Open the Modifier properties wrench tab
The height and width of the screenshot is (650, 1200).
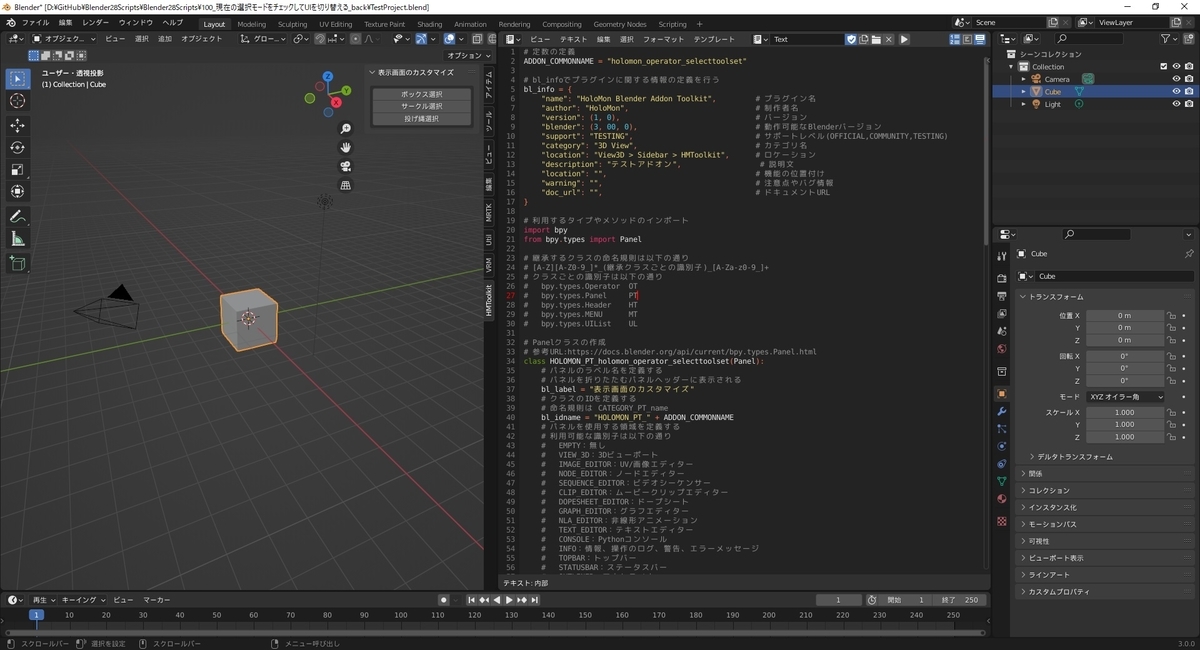[1002, 411]
